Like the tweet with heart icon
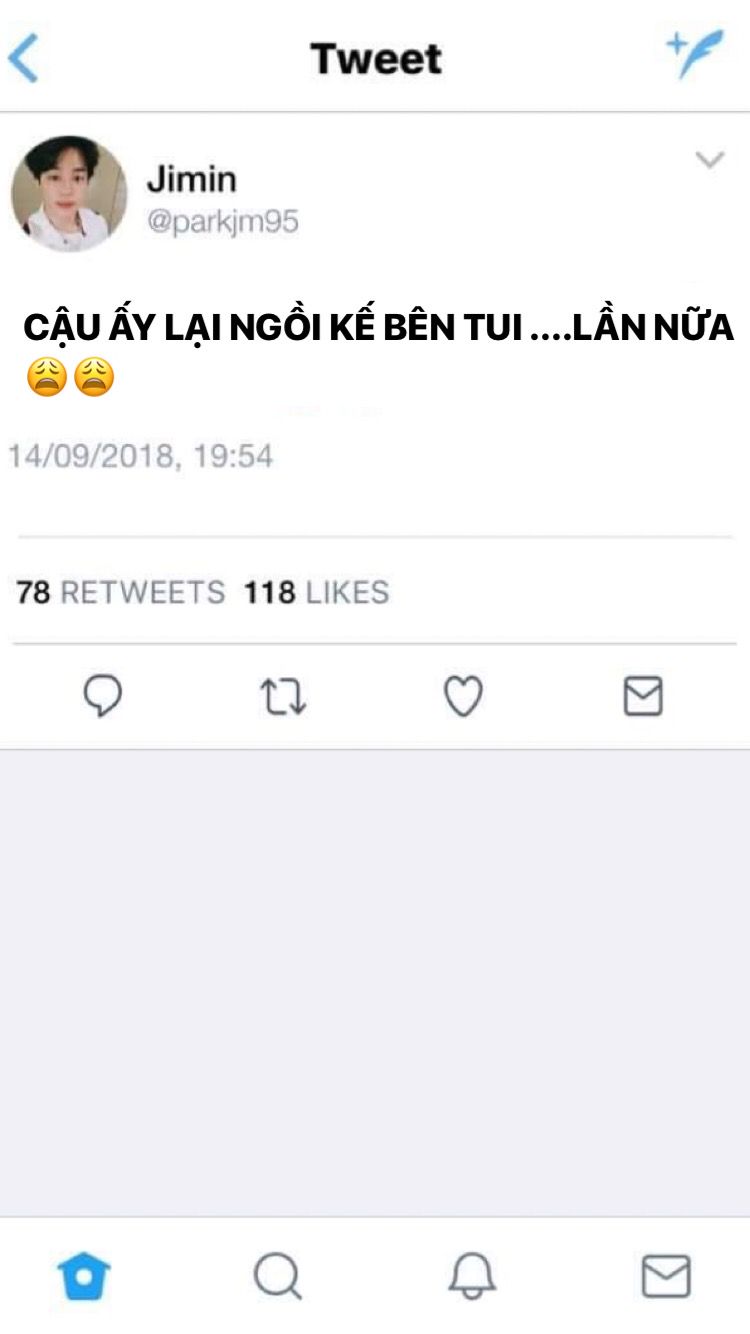Screen dimensions: 750x1334 coord(463,697)
